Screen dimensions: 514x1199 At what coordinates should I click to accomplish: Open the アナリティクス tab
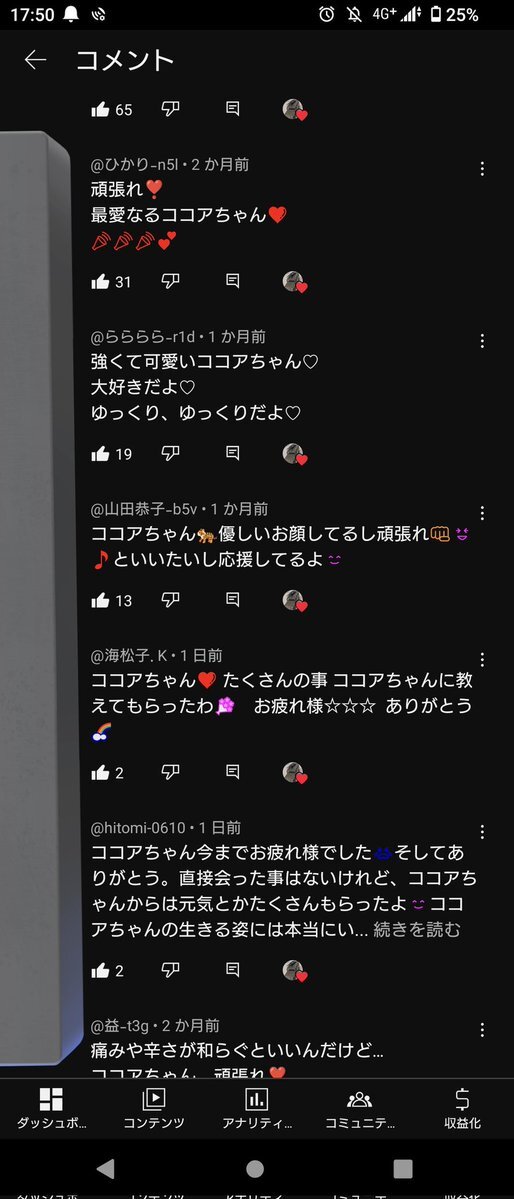[256, 1109]
